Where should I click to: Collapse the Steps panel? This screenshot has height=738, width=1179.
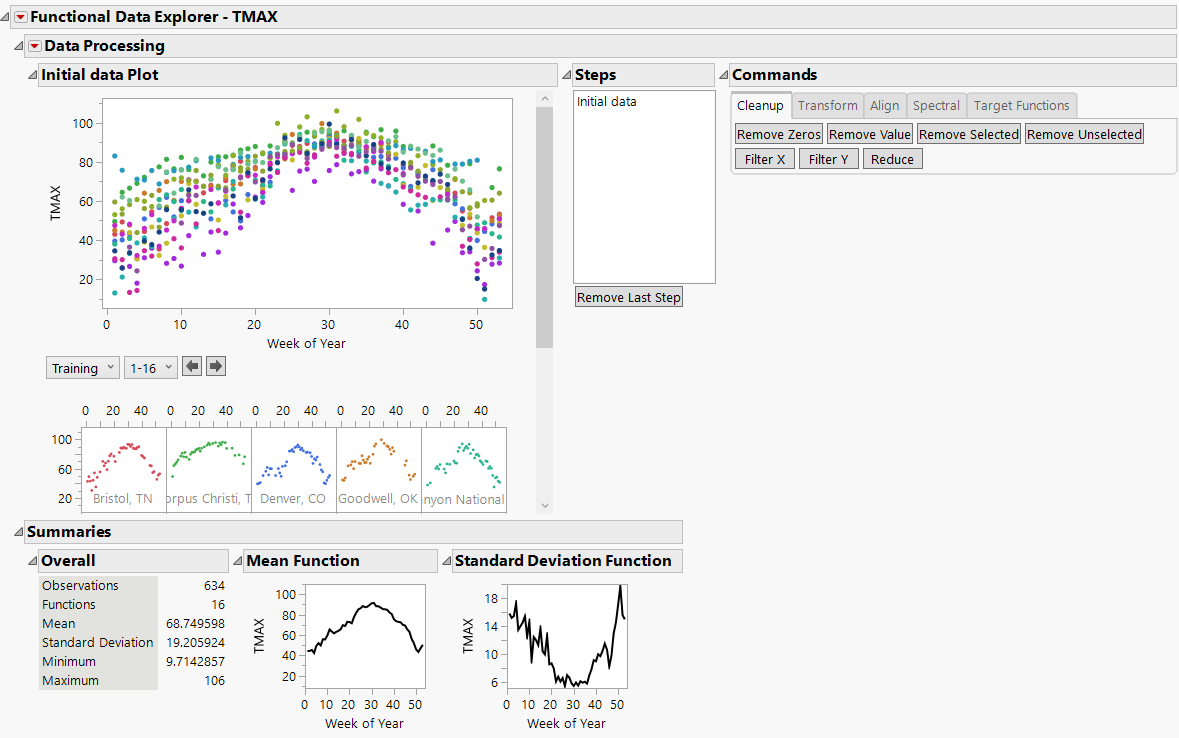(x=567, y=74)
